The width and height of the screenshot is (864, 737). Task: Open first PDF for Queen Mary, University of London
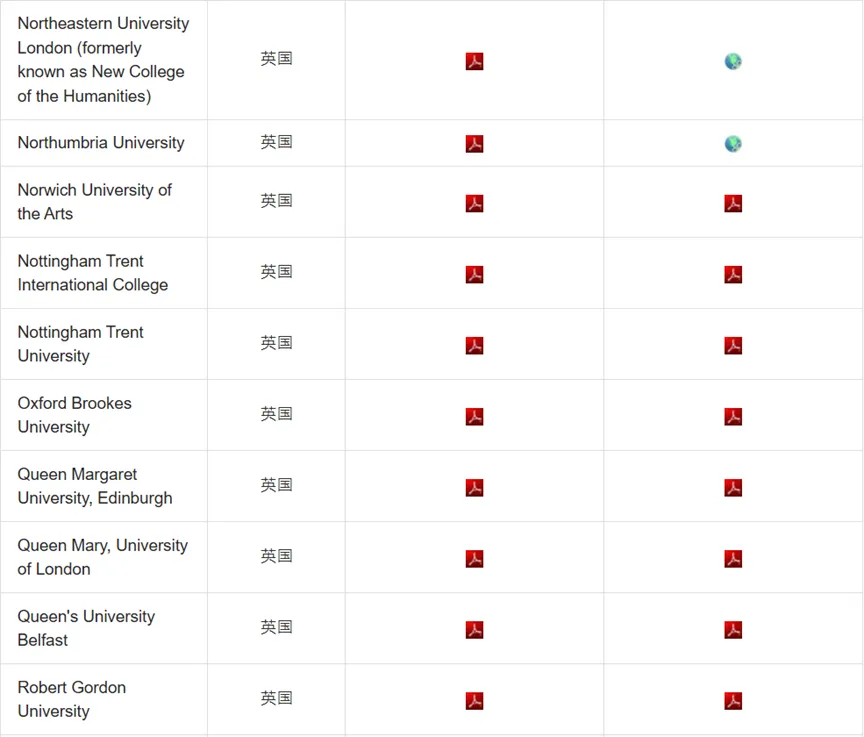click(475, 558)
